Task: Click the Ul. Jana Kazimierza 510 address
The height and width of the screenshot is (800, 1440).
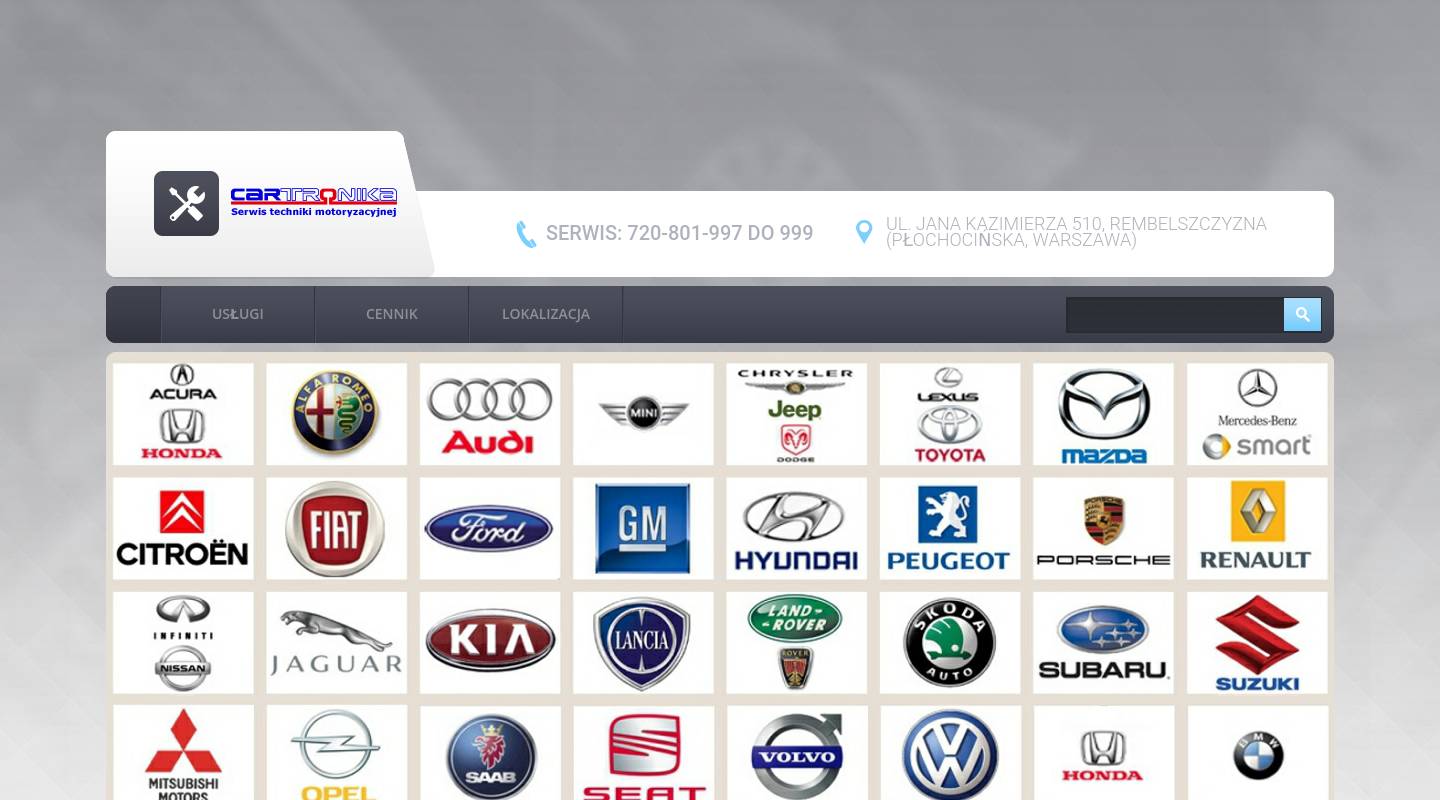Action: [1076, 232]
